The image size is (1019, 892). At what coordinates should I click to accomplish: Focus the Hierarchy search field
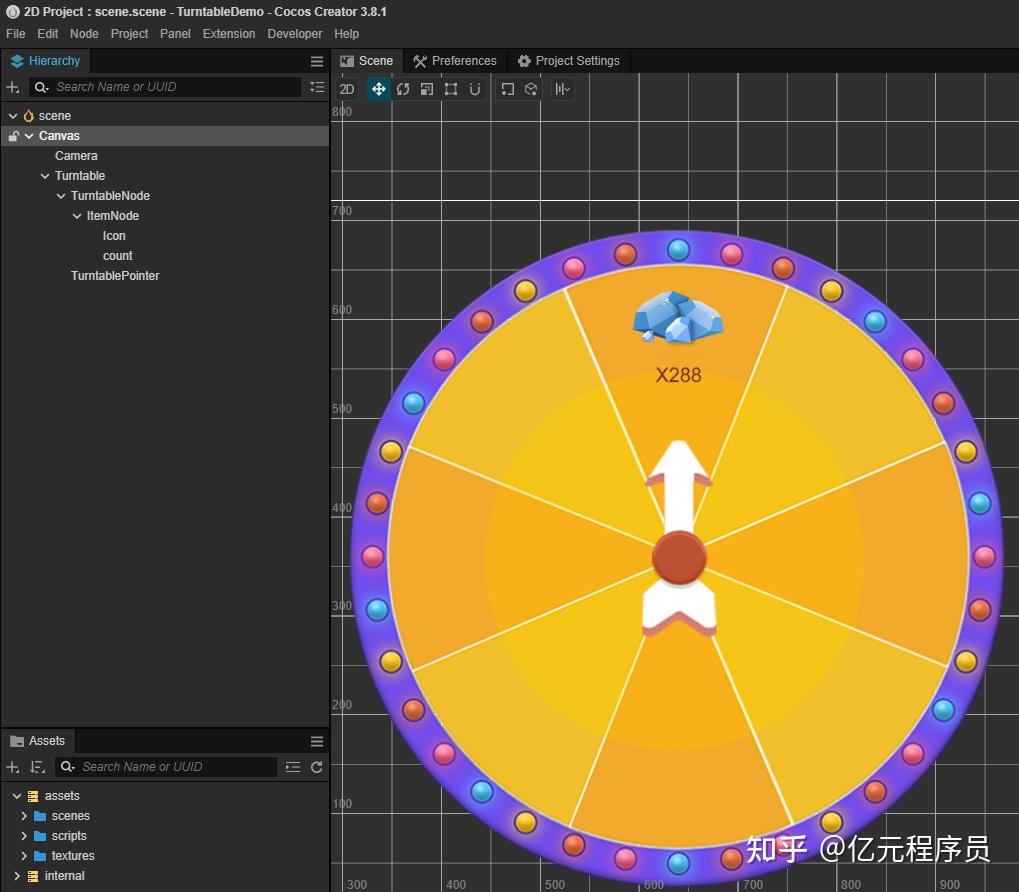tap(164, 87)
